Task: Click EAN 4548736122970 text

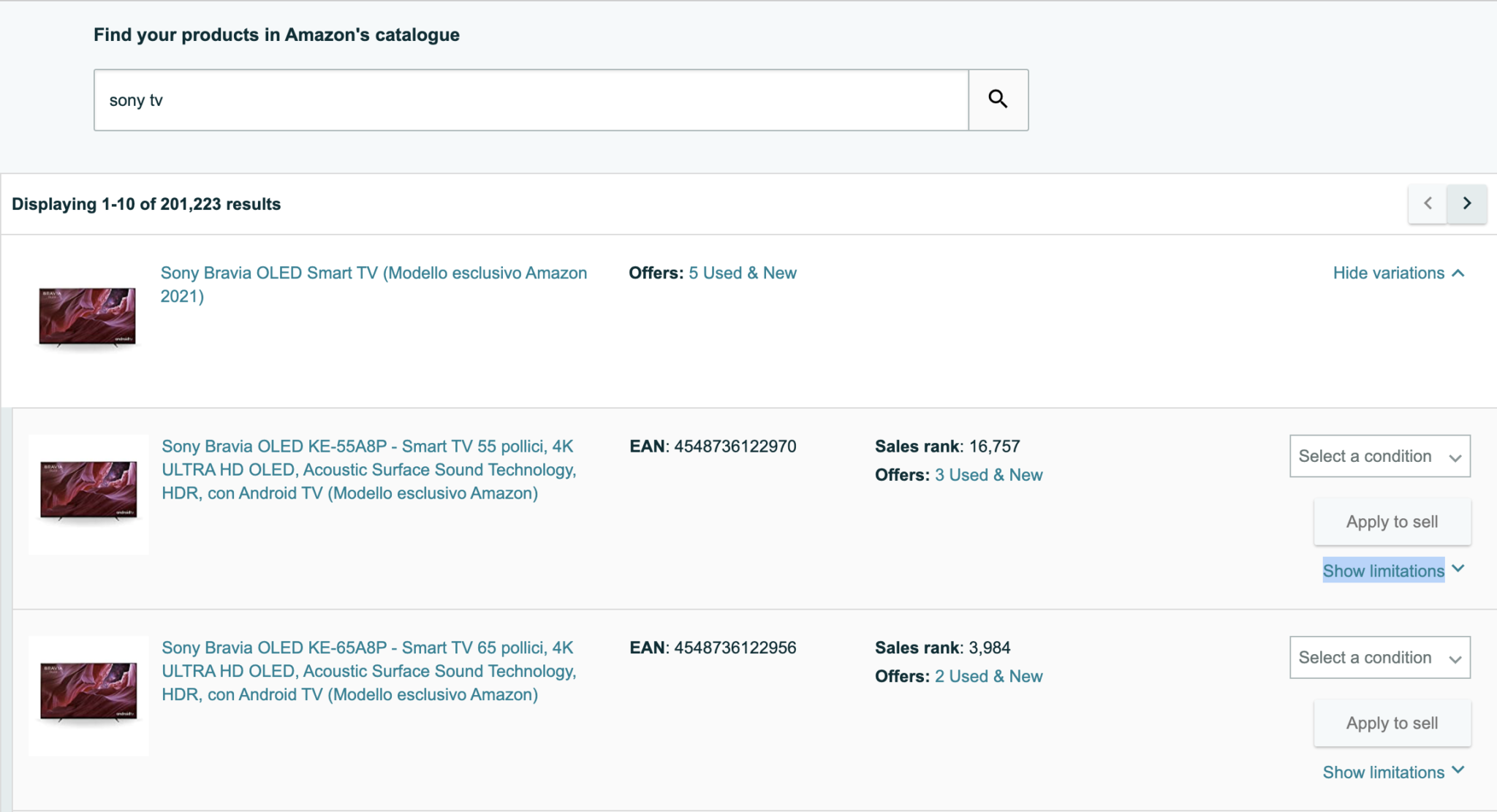Action: point(713,447)
